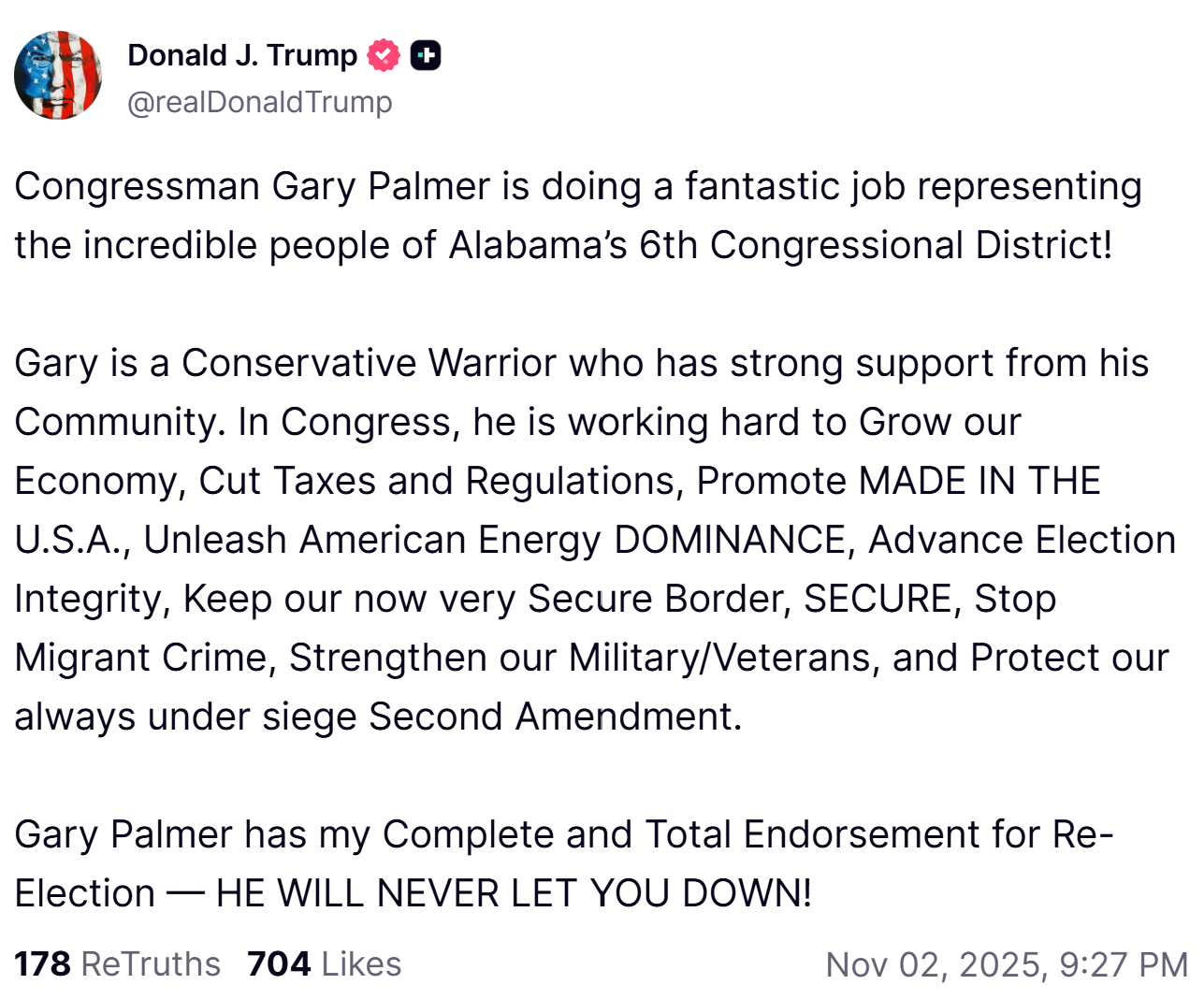
Task: Click 'Alabama's 6th Congressional District' text
Action: 780,246
